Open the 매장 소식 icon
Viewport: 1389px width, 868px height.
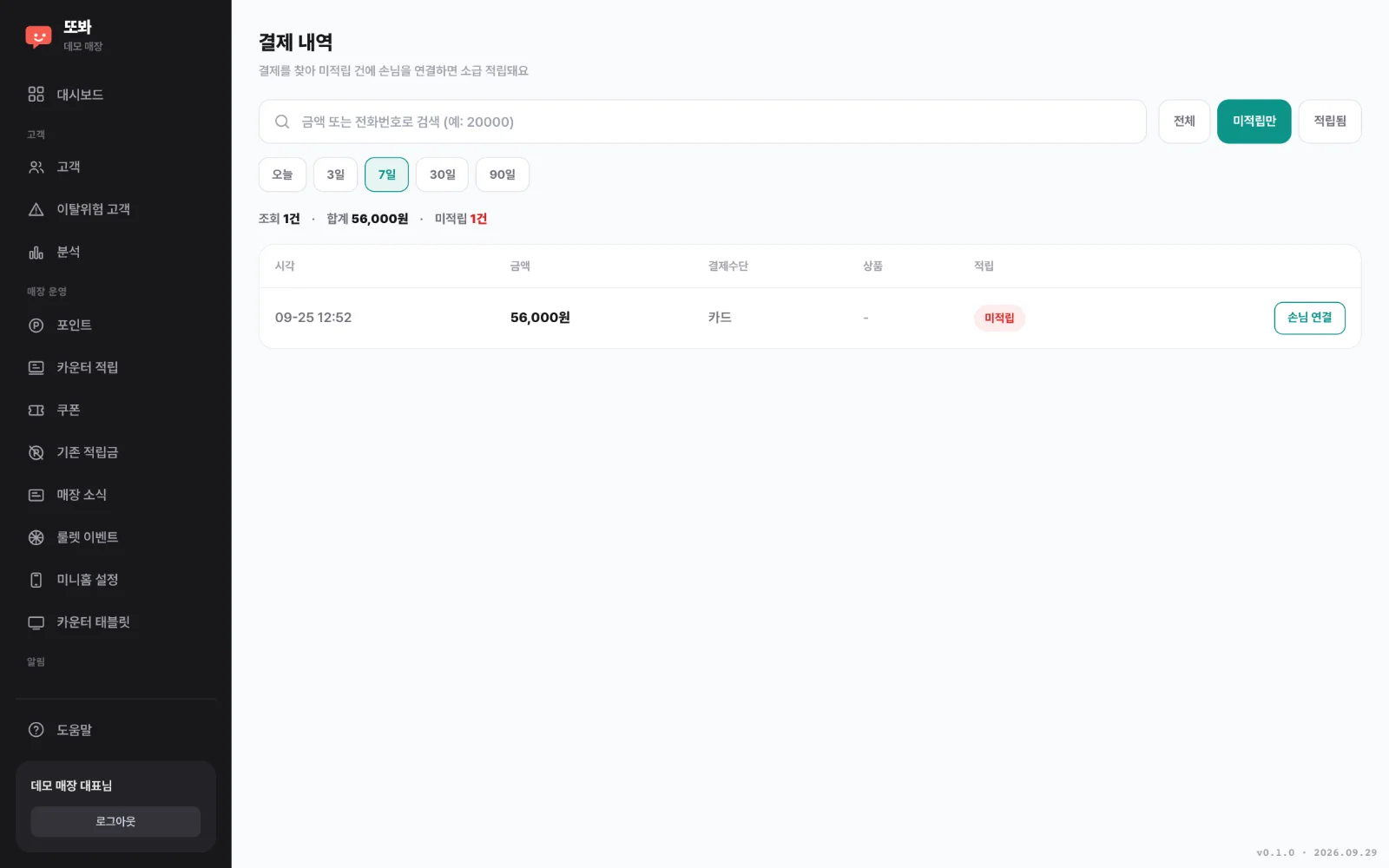click(x=36, y=495)
